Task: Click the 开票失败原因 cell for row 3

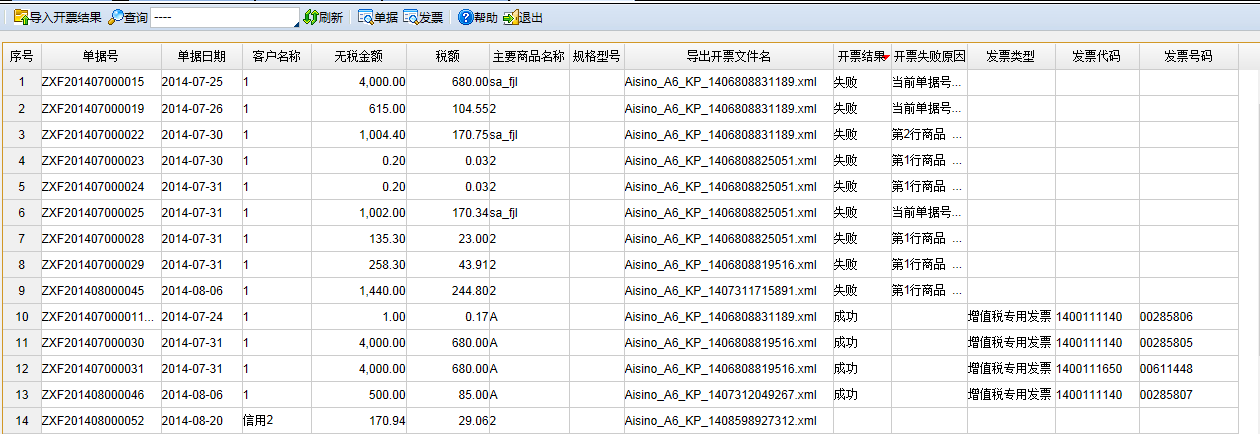Action: click(x=927, y=134)
